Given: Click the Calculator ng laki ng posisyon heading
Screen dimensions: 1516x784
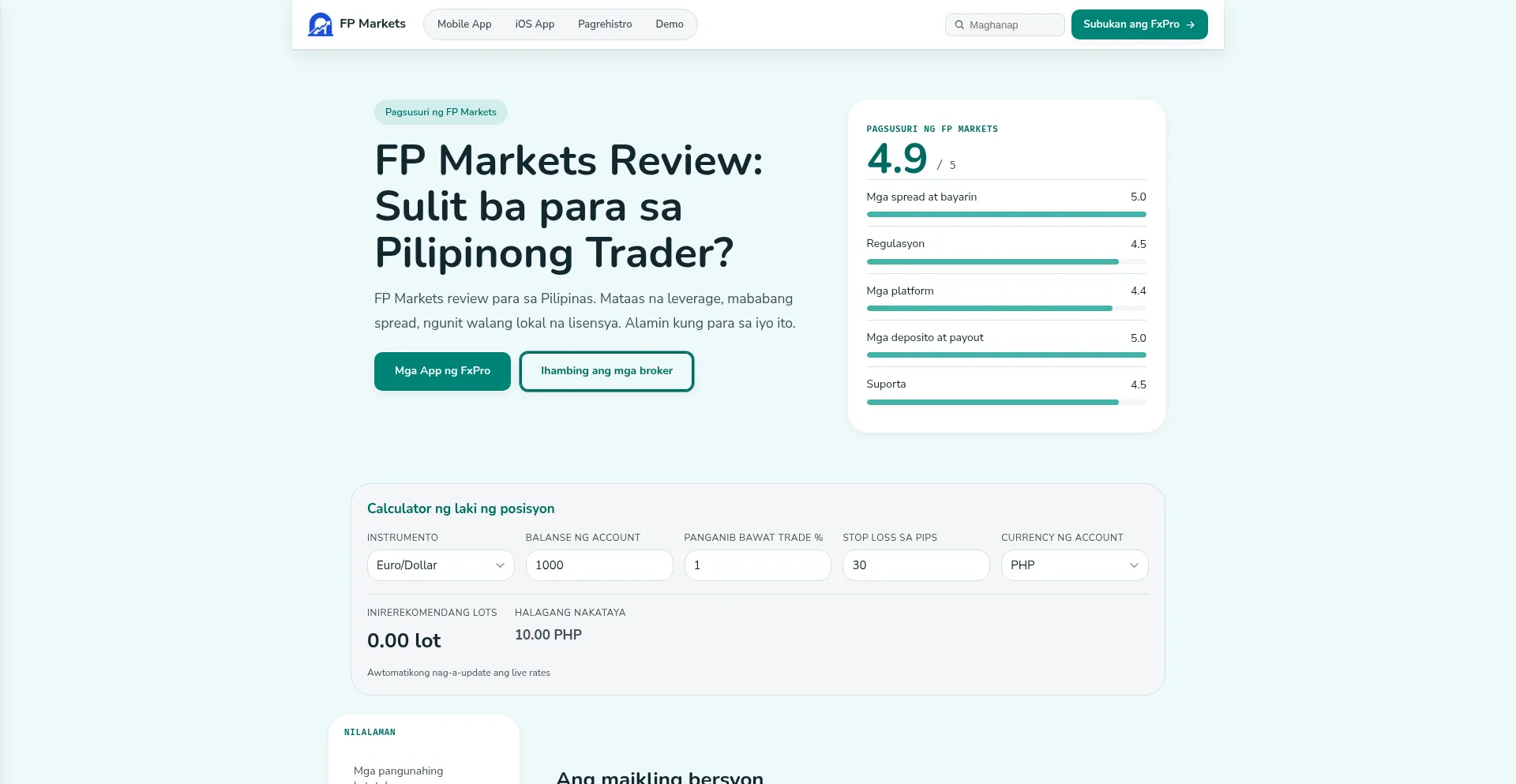Looking at the screenshot, I should pyautogui.click(x=461, y=508).
